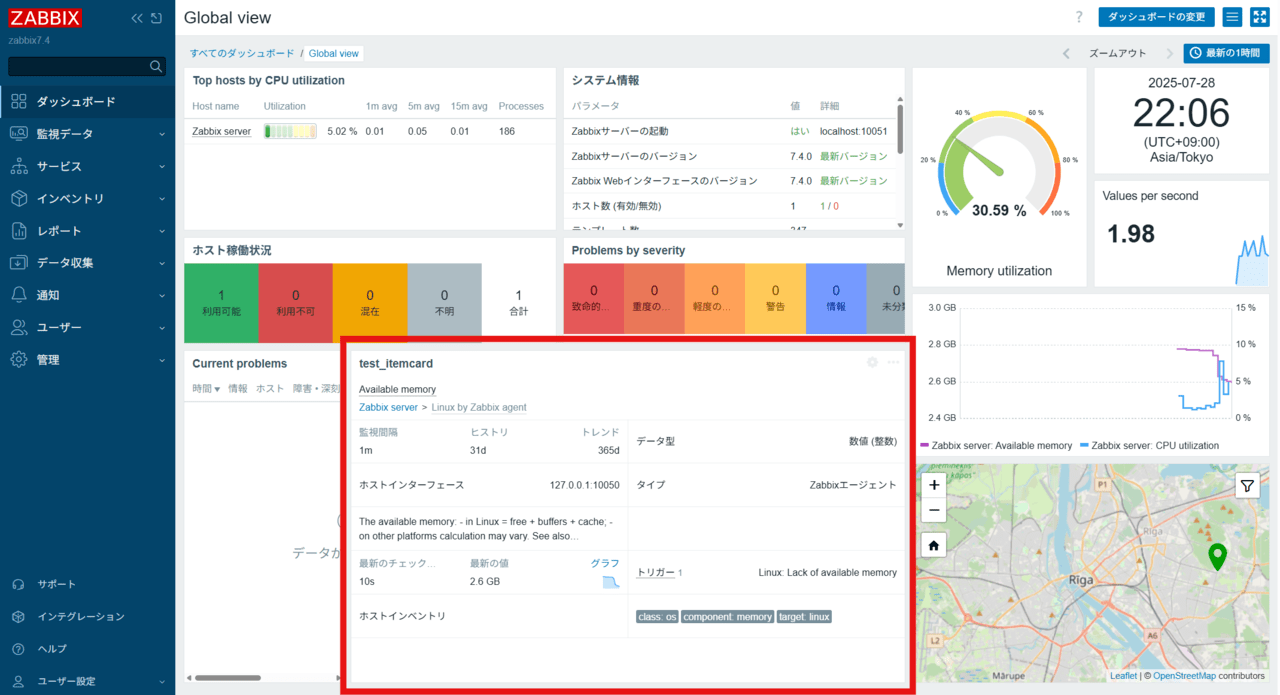
Task: Open test_itemcard three-dot actions menu
Action: coord(893,363)
